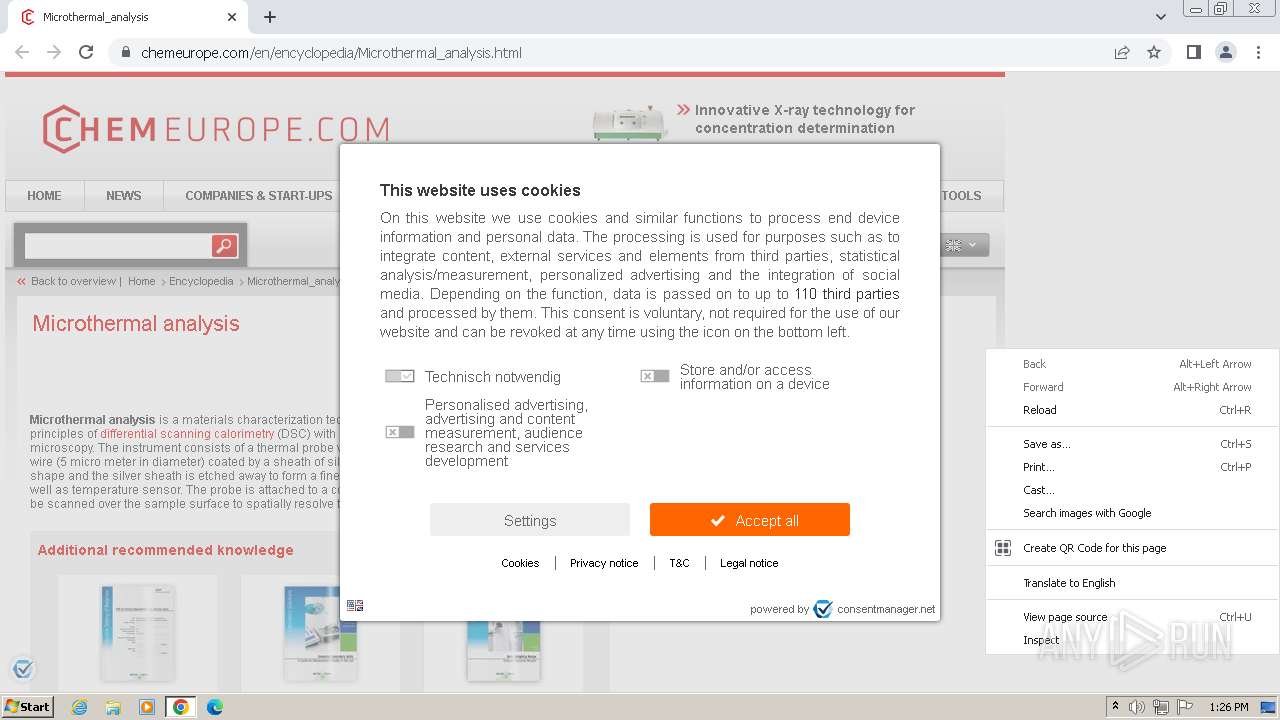
Task: Click the QR code icon in context menu
Action: 1003,548
